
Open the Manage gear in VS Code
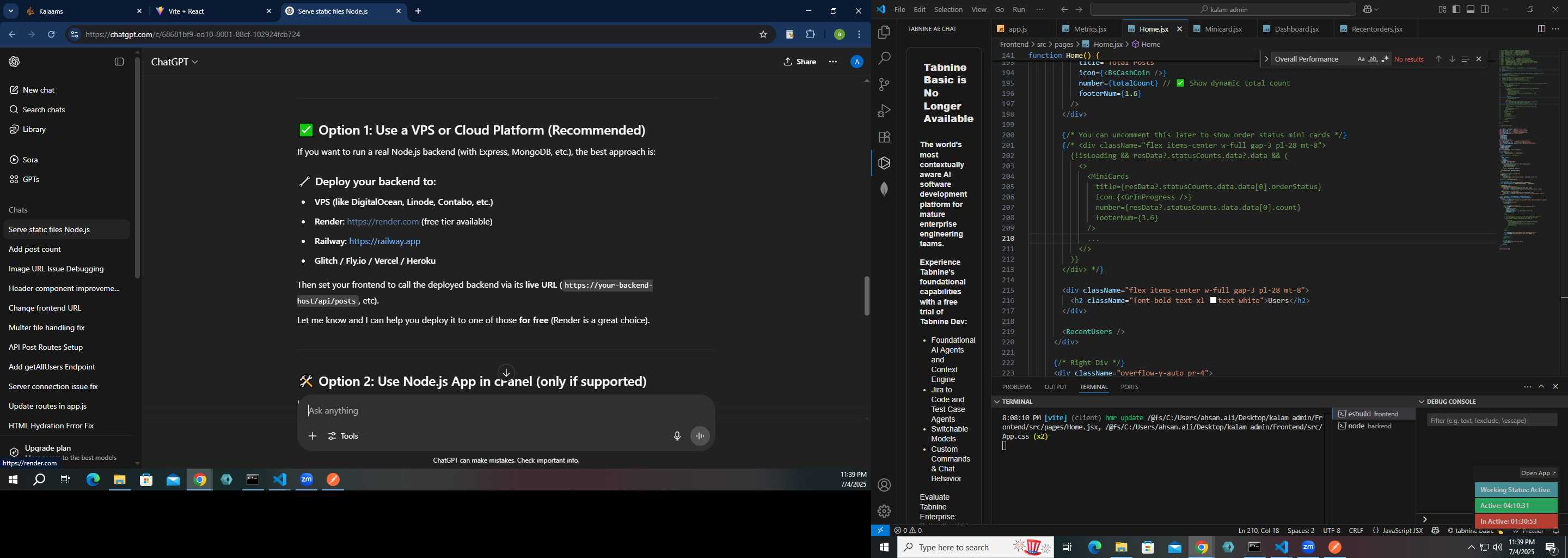884,512
